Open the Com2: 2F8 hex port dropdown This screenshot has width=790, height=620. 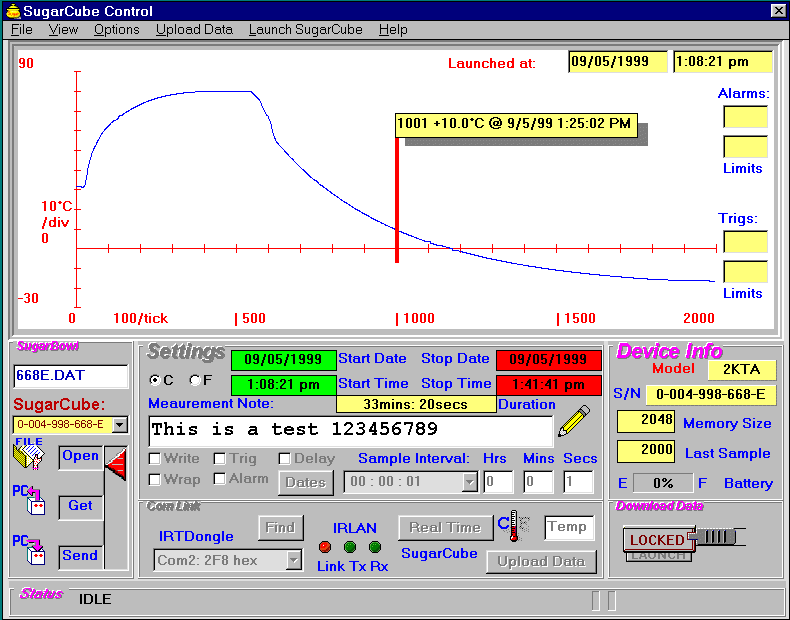[x=293, y=560]
